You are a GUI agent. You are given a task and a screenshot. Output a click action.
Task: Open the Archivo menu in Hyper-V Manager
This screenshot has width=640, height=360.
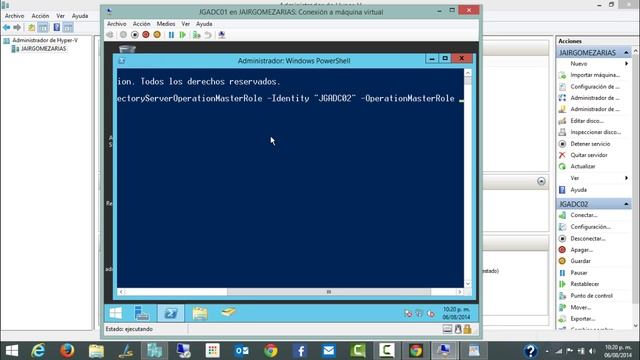point(14,16)
